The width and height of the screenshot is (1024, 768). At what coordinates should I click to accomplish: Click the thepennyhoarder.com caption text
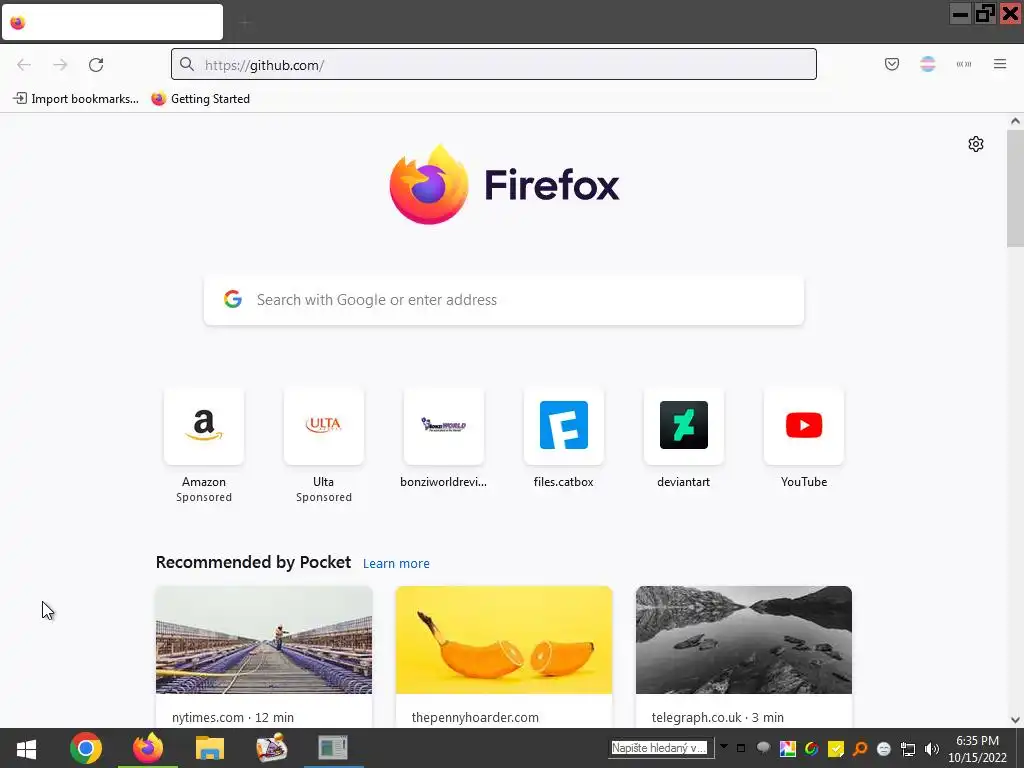pos(475,717)
